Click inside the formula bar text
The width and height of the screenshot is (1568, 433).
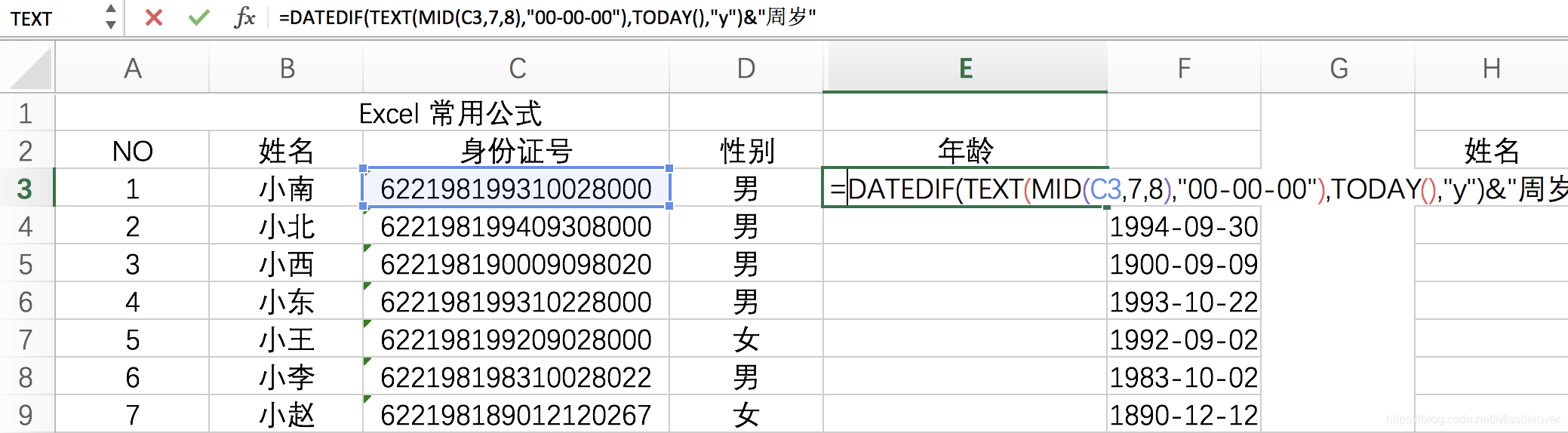547,17
